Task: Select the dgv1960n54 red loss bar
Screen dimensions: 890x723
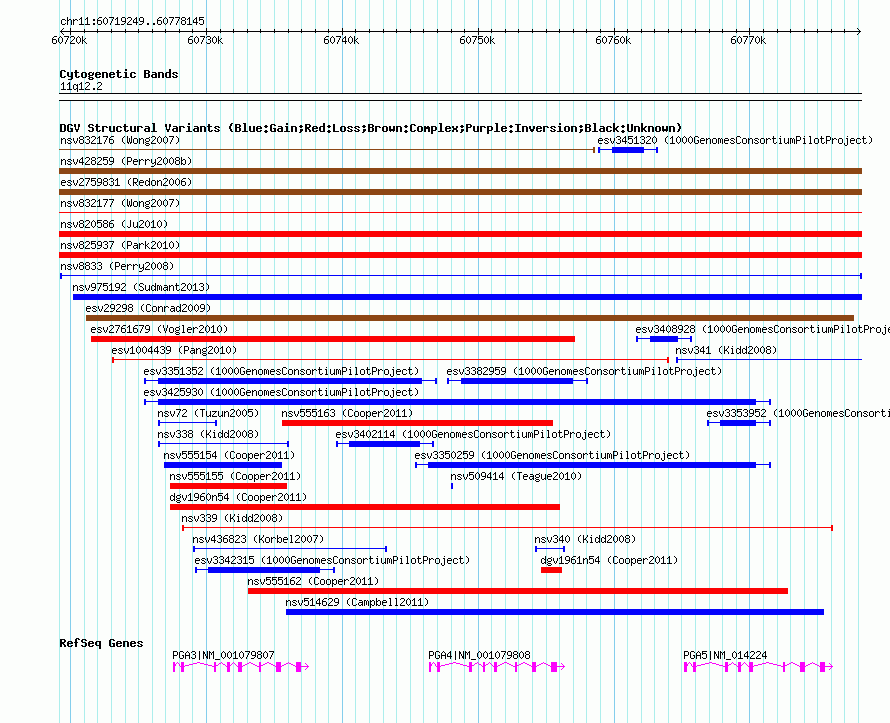Action: coord(365,507)
